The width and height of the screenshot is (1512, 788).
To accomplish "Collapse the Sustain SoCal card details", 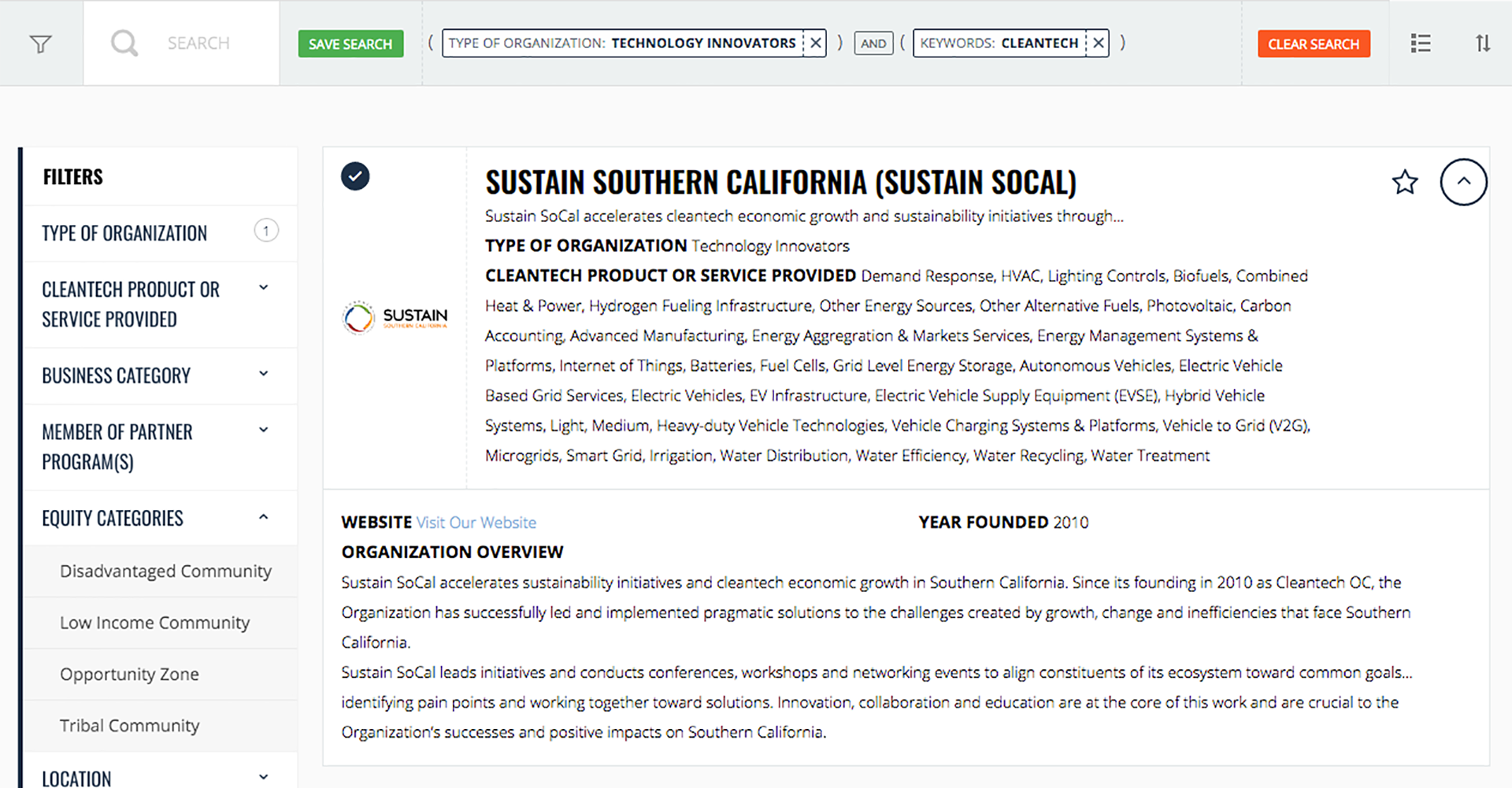I will (x=1463, y=182).
